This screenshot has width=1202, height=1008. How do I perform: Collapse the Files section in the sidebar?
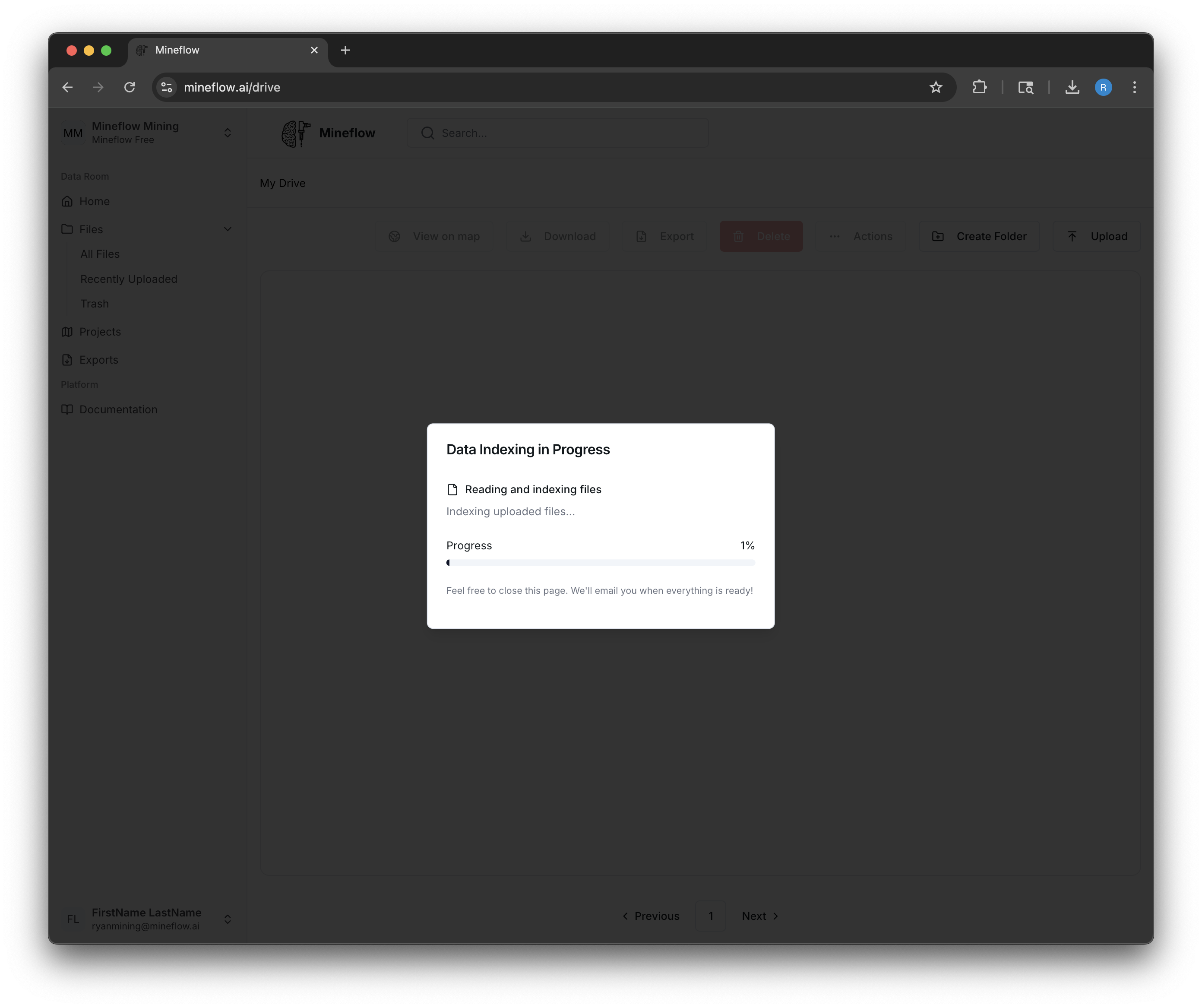click(x=228, y=229)
